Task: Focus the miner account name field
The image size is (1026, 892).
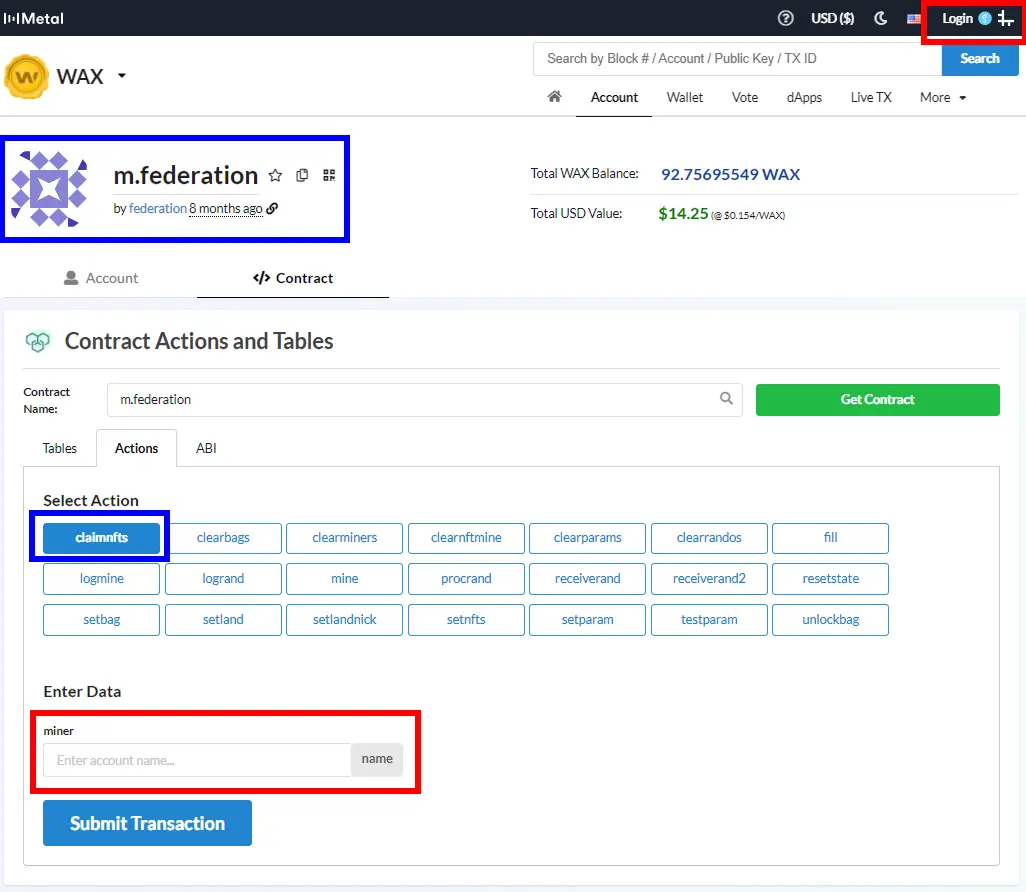Action: 197,760
